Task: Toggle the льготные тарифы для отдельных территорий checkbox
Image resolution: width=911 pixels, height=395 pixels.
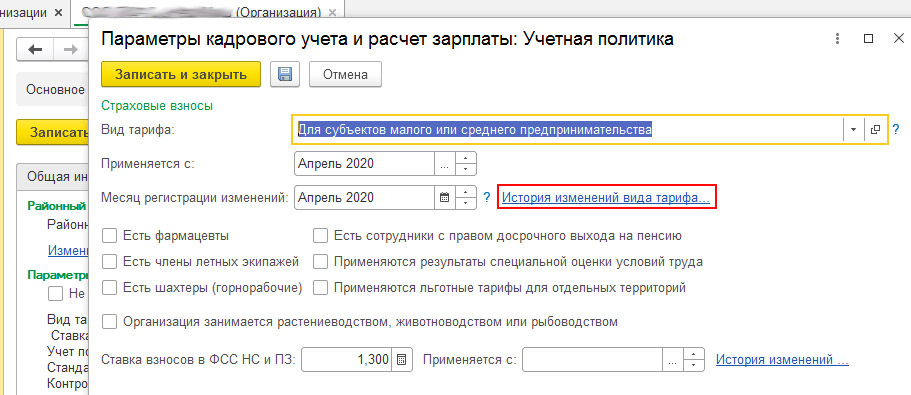Action: coord(321,288)
